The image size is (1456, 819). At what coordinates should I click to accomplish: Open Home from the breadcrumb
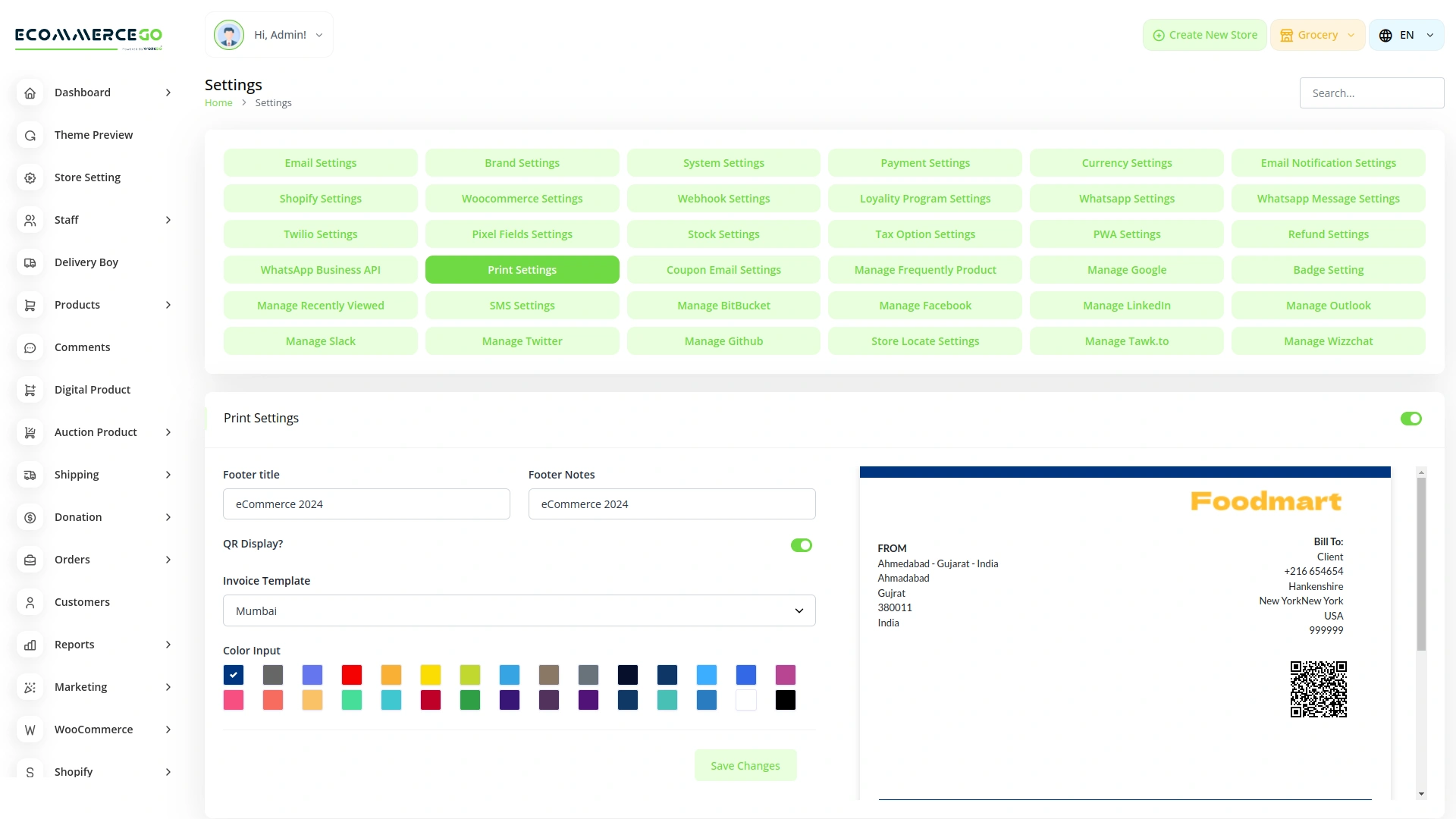218,102
